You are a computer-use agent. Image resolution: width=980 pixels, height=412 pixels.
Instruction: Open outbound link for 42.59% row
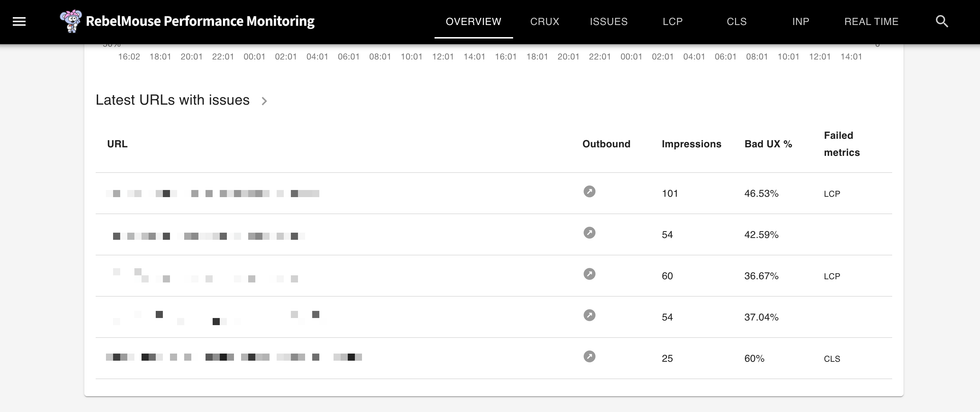(x=589, y=233)
